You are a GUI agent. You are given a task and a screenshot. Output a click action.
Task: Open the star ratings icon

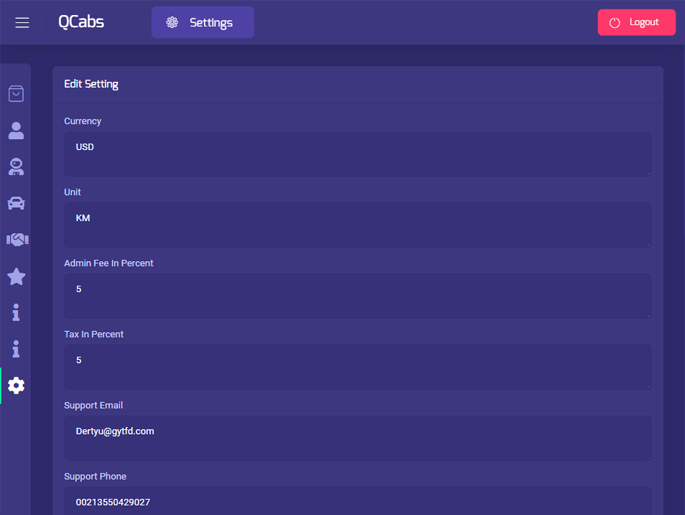[x=16, y=276]
